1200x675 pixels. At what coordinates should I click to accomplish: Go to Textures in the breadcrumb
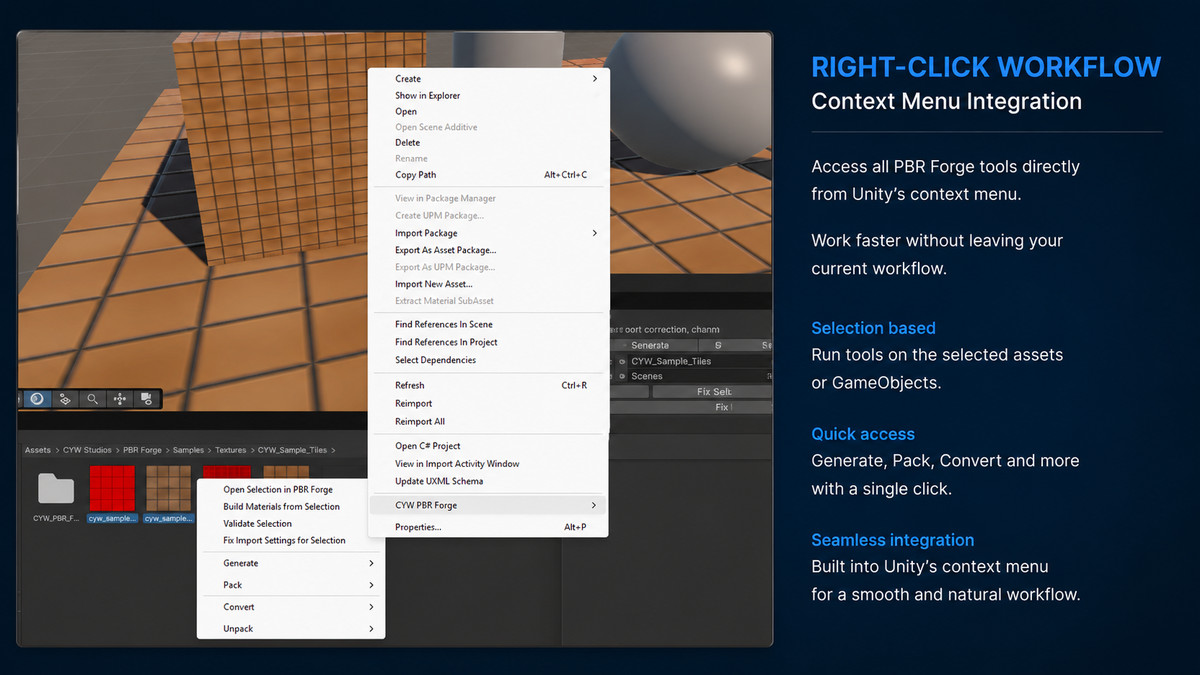click(x=230, y=450)
